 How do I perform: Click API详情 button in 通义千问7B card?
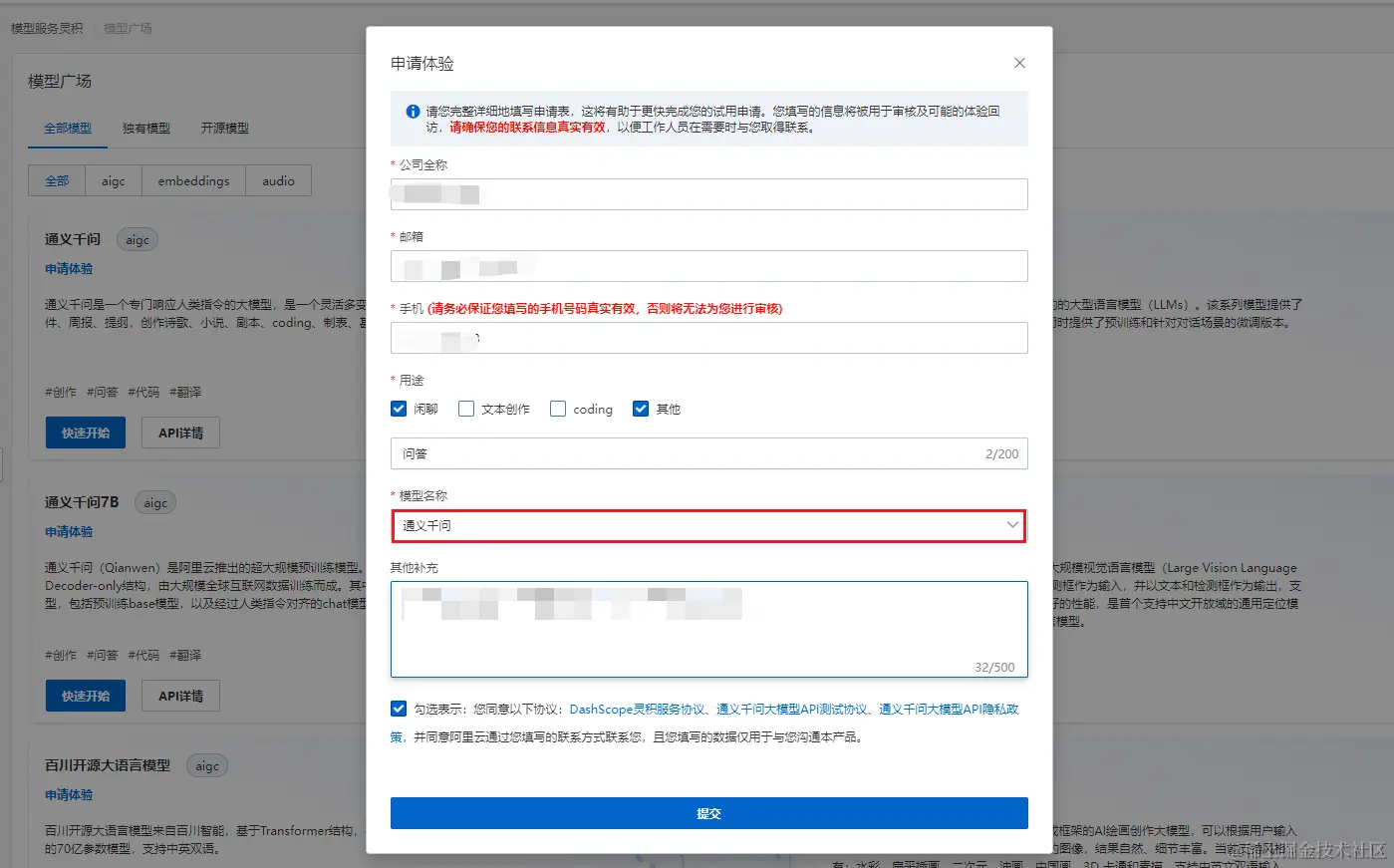pyautogui.click(x=180, y=696)
